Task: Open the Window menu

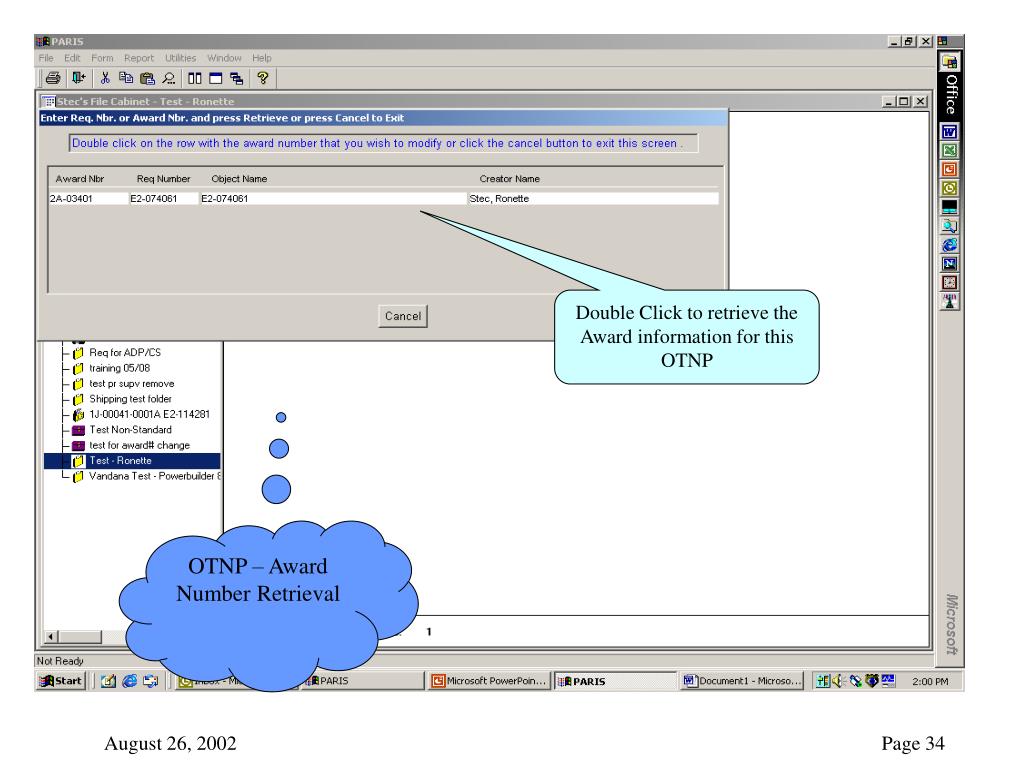Action: point(224,58)
